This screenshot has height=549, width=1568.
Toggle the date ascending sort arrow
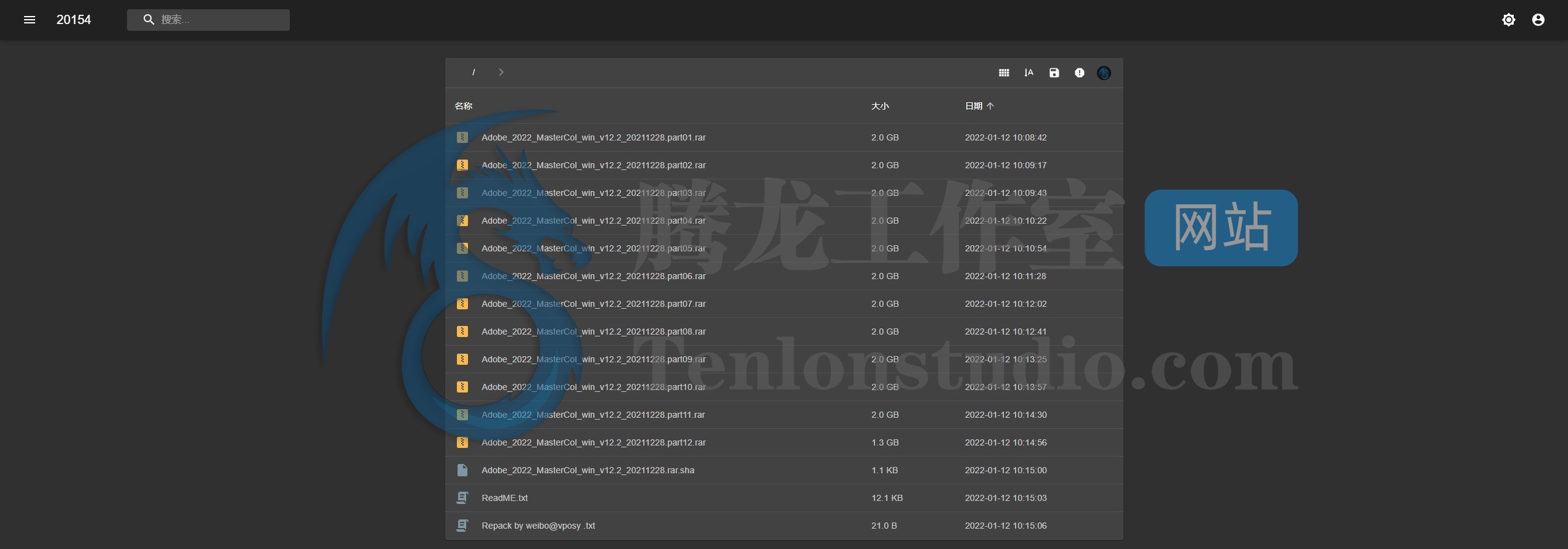pos(990,106)
